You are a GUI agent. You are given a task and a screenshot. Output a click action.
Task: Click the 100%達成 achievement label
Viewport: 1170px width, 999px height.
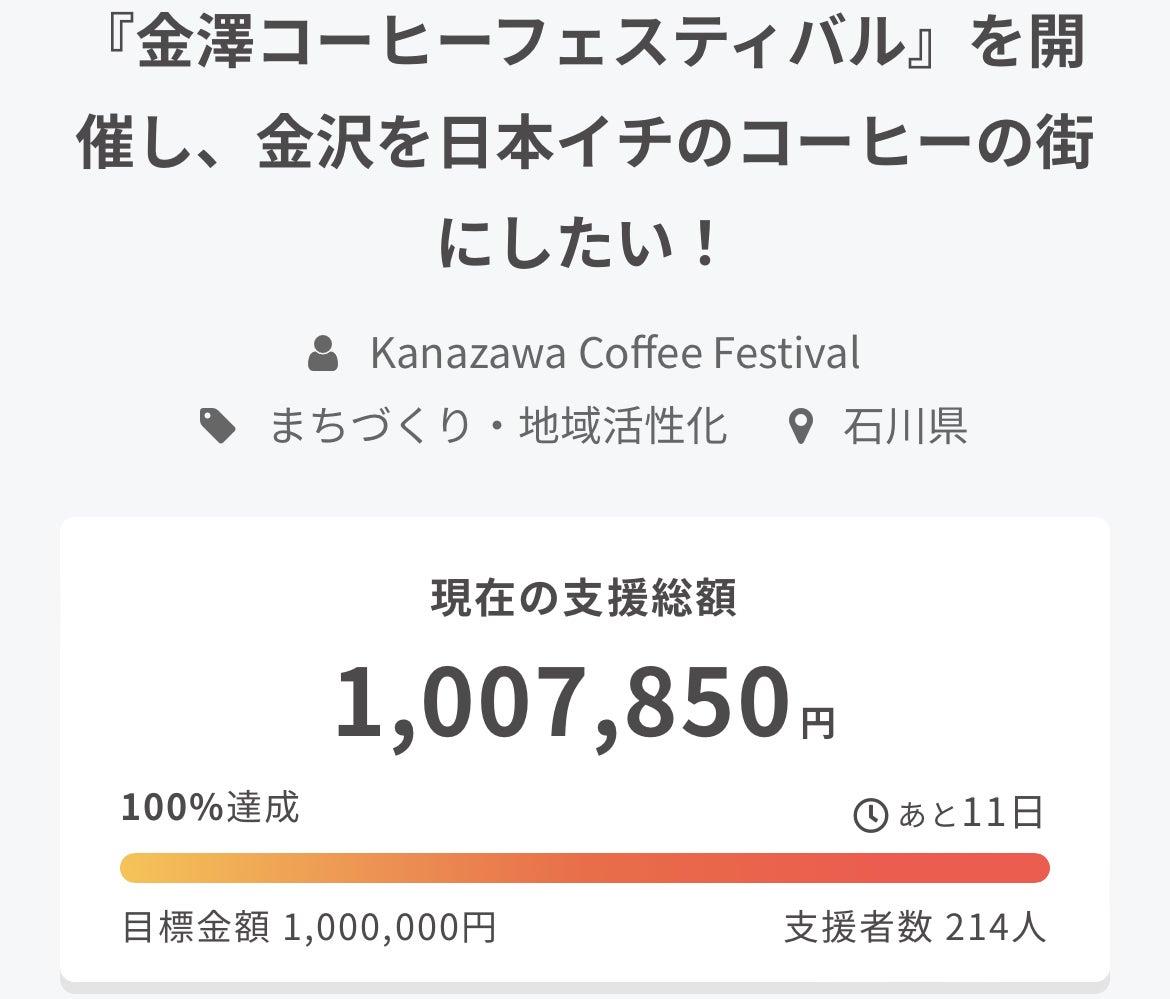(211, 807)
